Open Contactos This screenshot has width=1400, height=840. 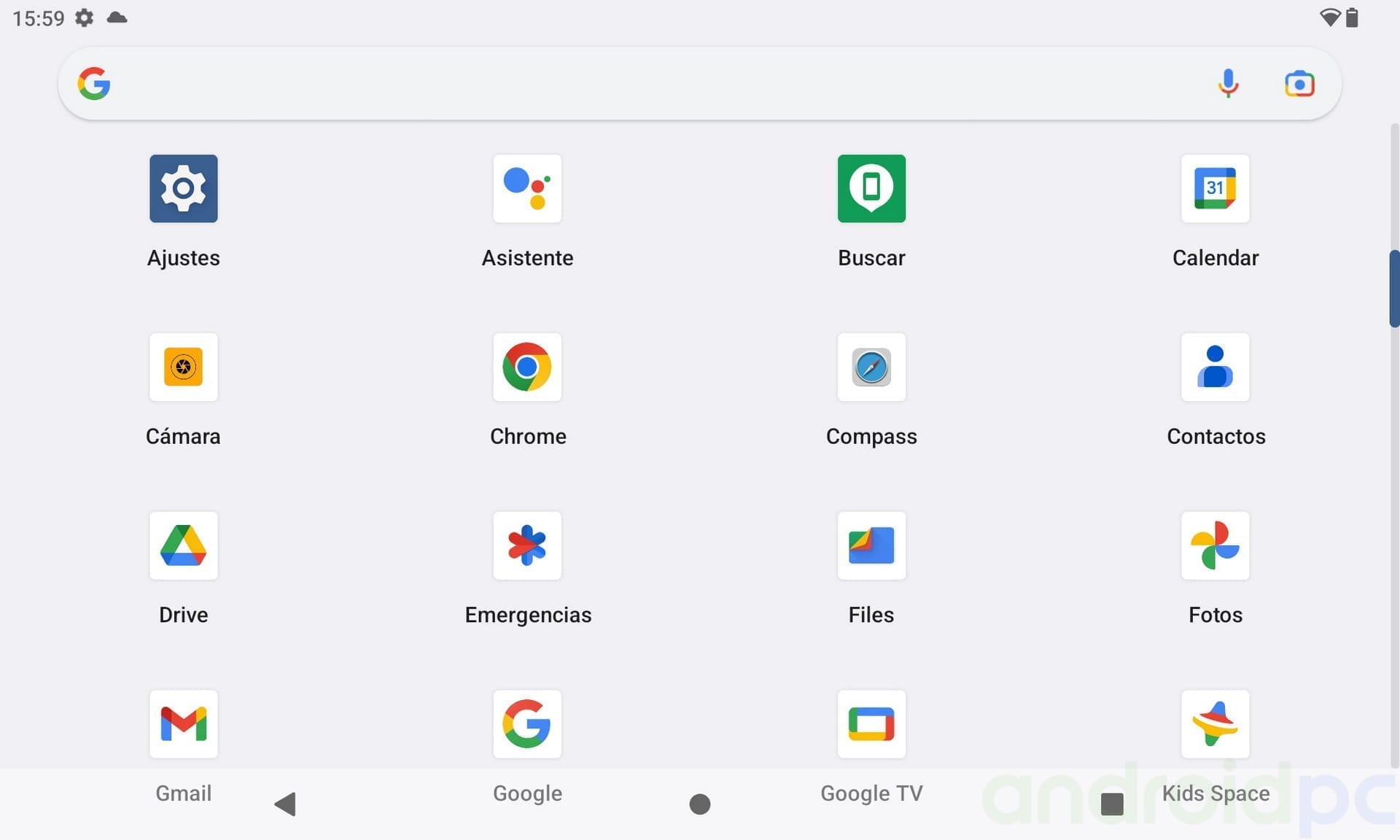[1215, 367]
